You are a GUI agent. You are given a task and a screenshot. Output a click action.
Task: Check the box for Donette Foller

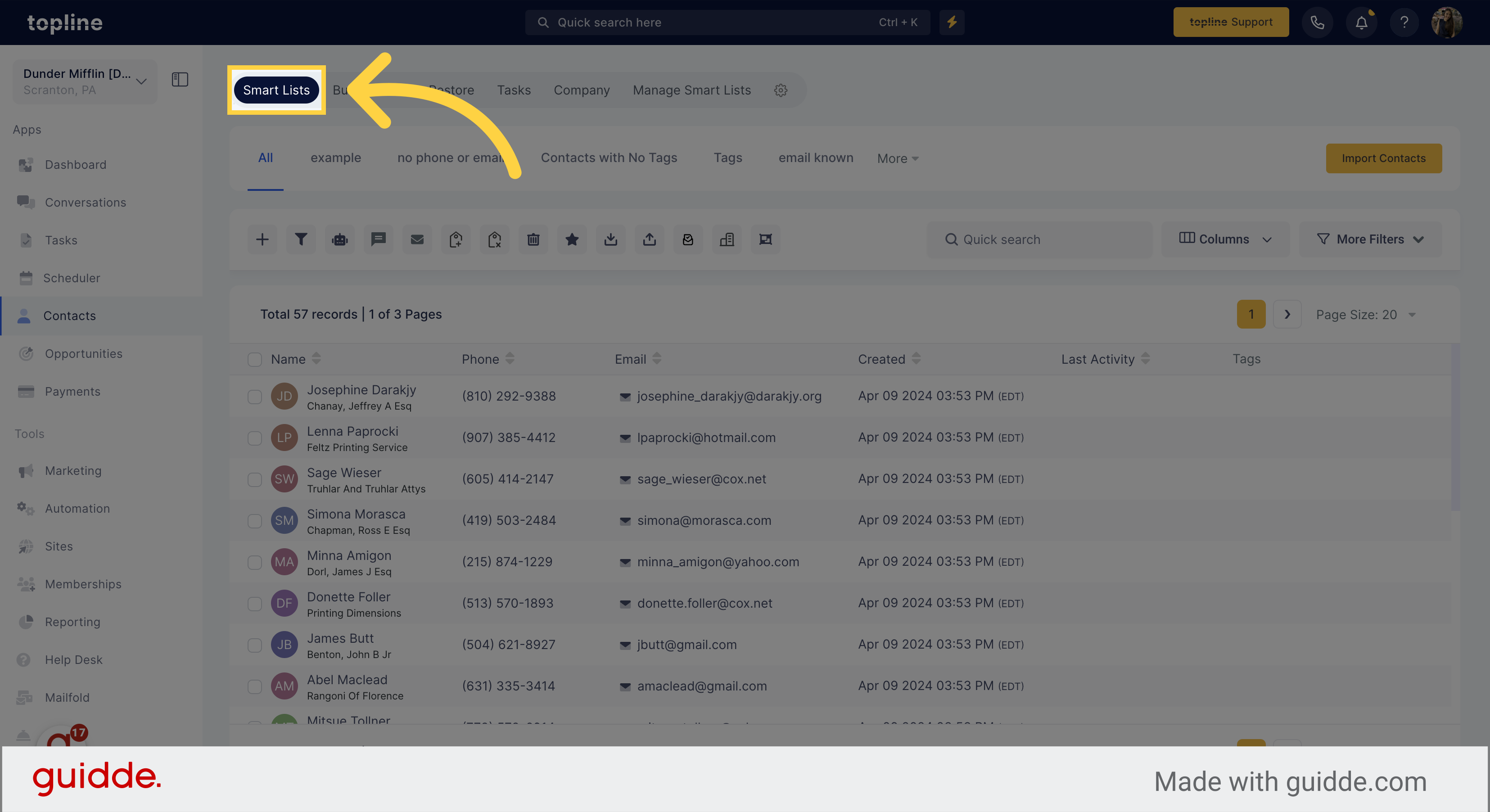254,604
